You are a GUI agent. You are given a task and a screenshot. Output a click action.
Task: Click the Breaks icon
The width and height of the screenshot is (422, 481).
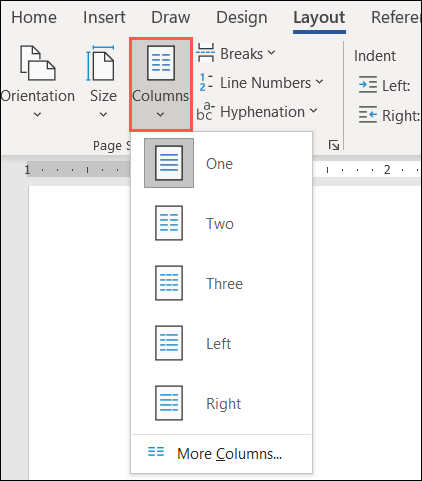(205, 53)
